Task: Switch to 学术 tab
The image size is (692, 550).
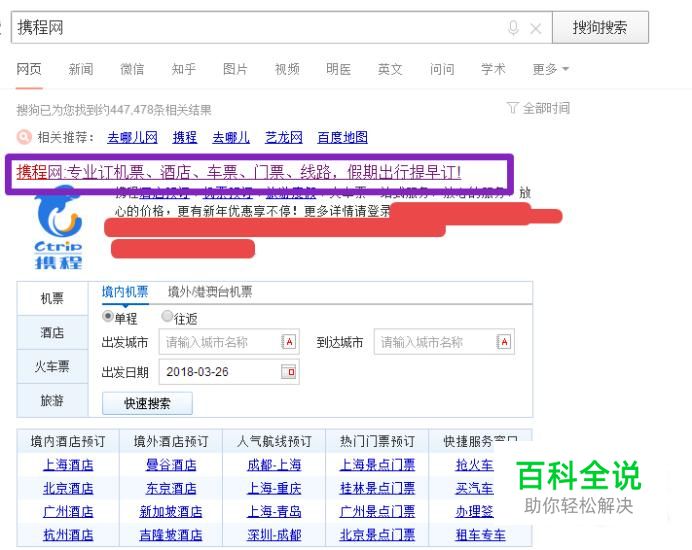Action: point(493,69)
